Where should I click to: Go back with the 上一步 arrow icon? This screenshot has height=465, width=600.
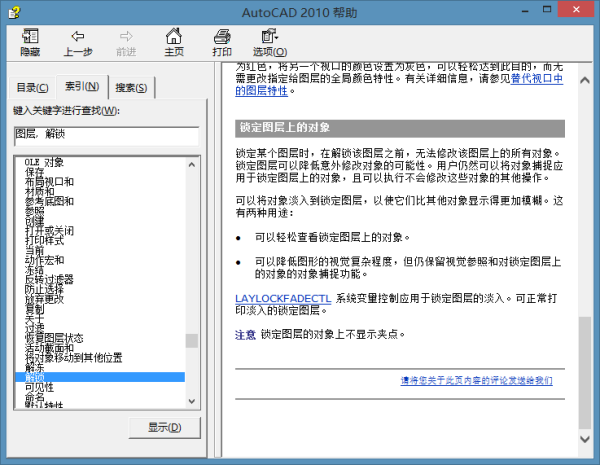click(x=78, y=36)
